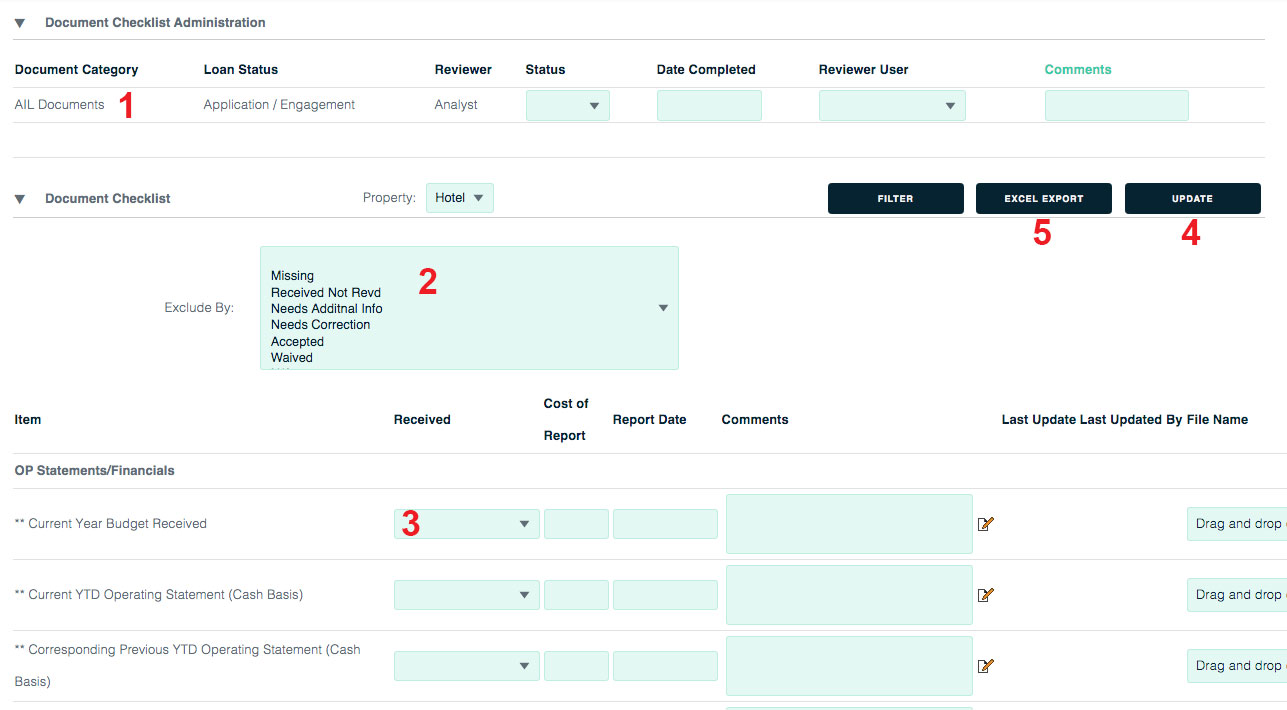Collapse the Document Checklist Administration section
Image resolution: width=1287 pixels, height=710 pixels.
[x=20, y=22]
